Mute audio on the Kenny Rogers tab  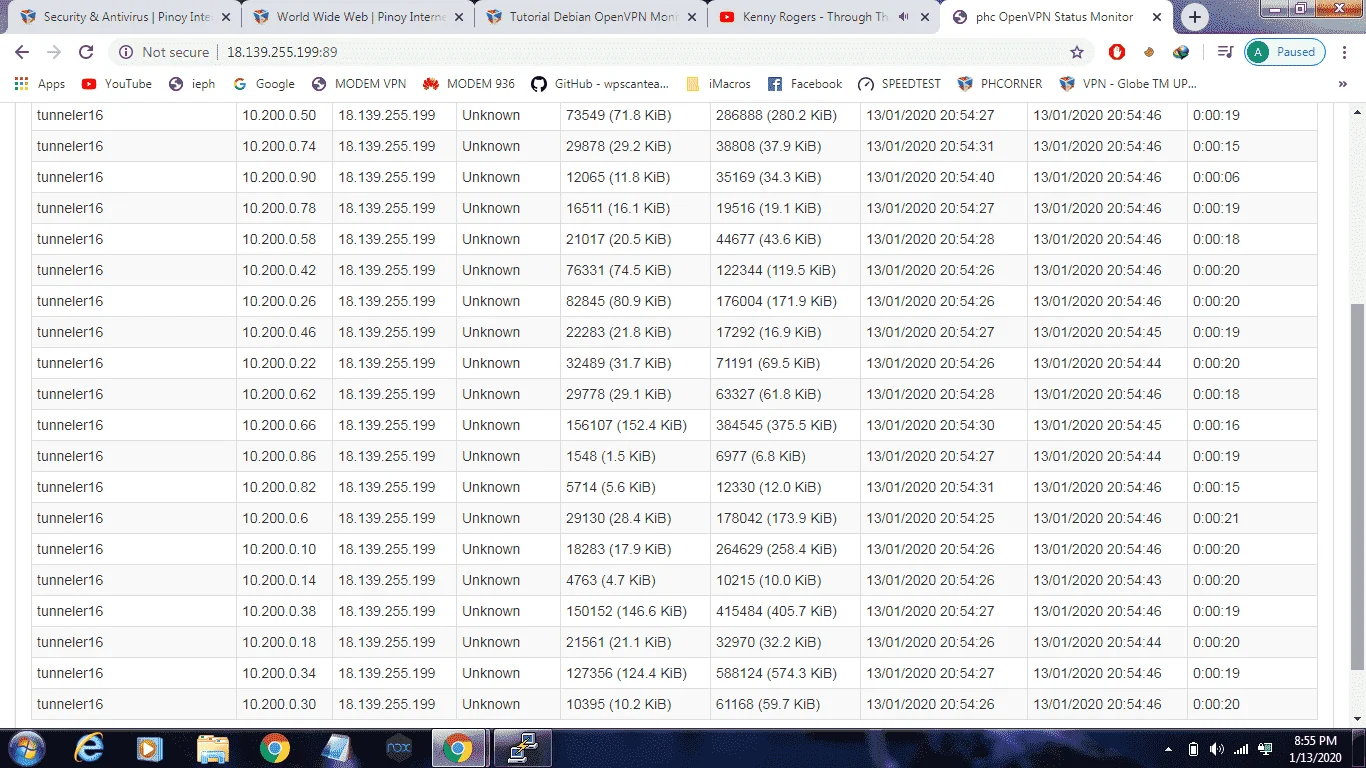point(904,17)
